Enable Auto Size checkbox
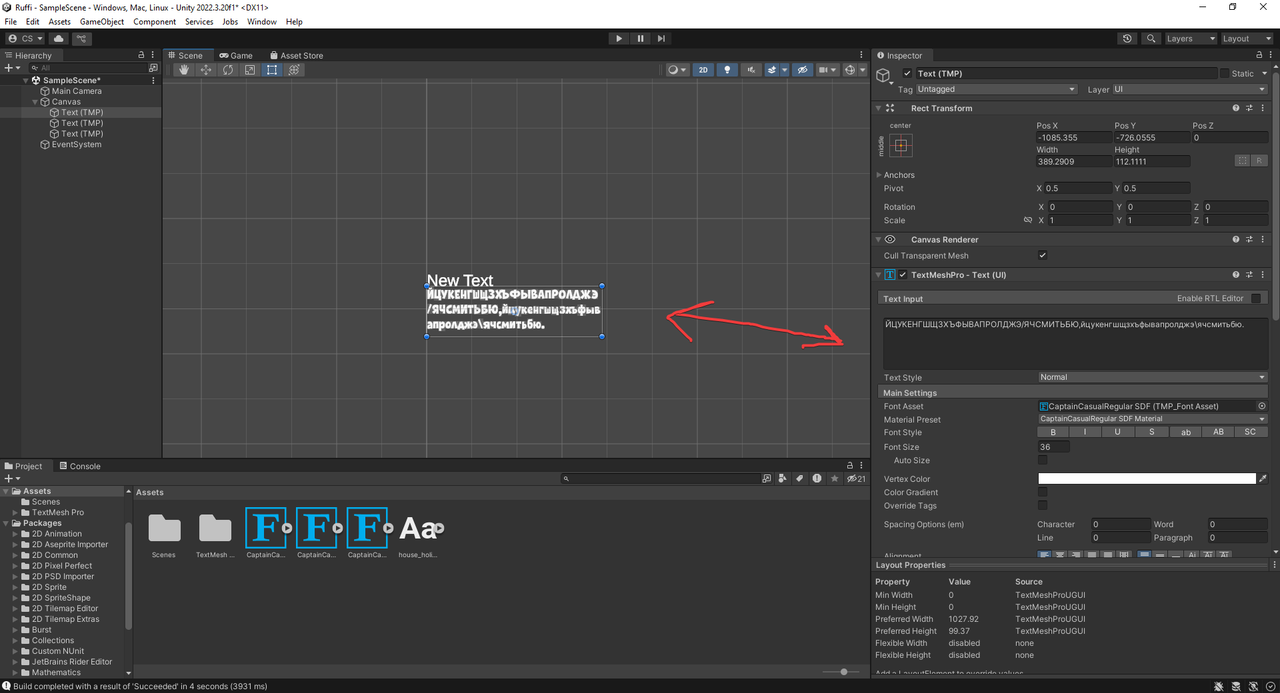 [x=1042, y=461]
